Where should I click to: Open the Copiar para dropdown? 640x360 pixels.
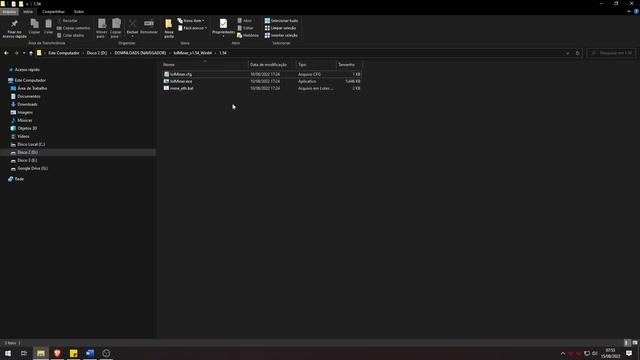tap(116, 28)
